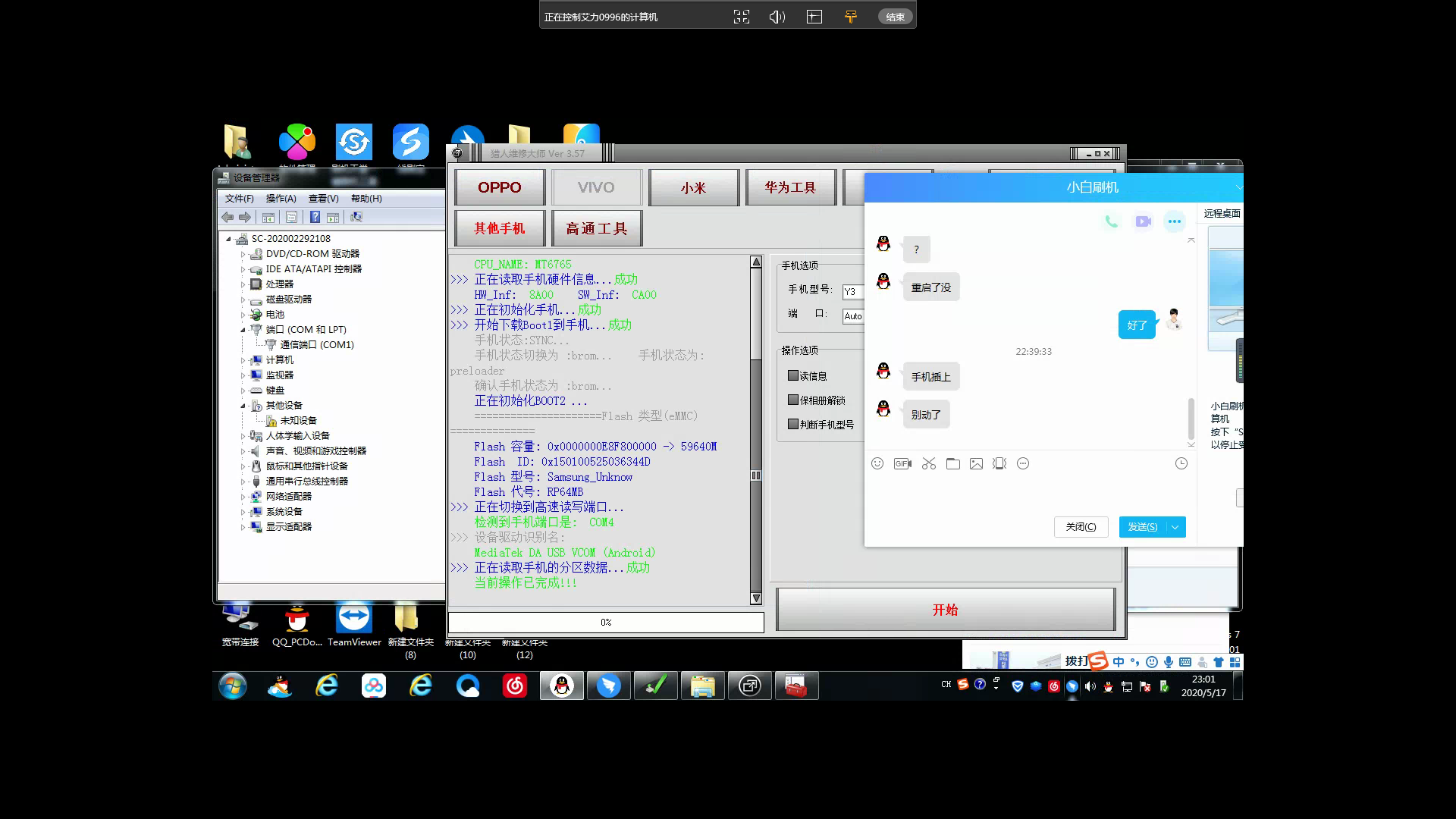1456x819 pixels.
Task: Open the three-dot more menu in chat header
Action: click(x=1175, y=221)
